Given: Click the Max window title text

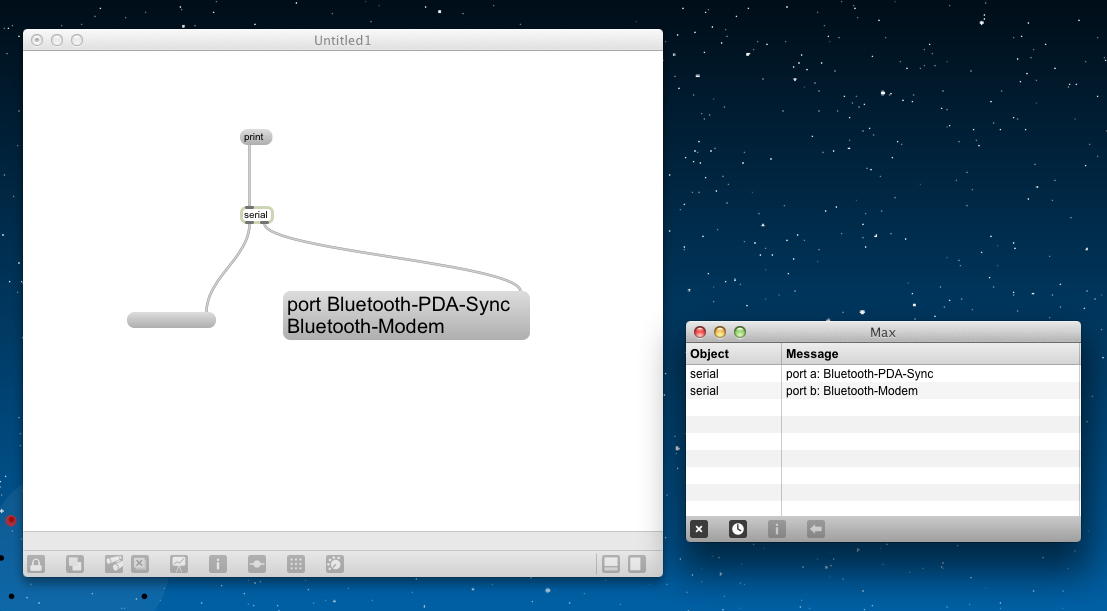Looking at the screenshot, I should pyautogui.click(x=882, y=332).
